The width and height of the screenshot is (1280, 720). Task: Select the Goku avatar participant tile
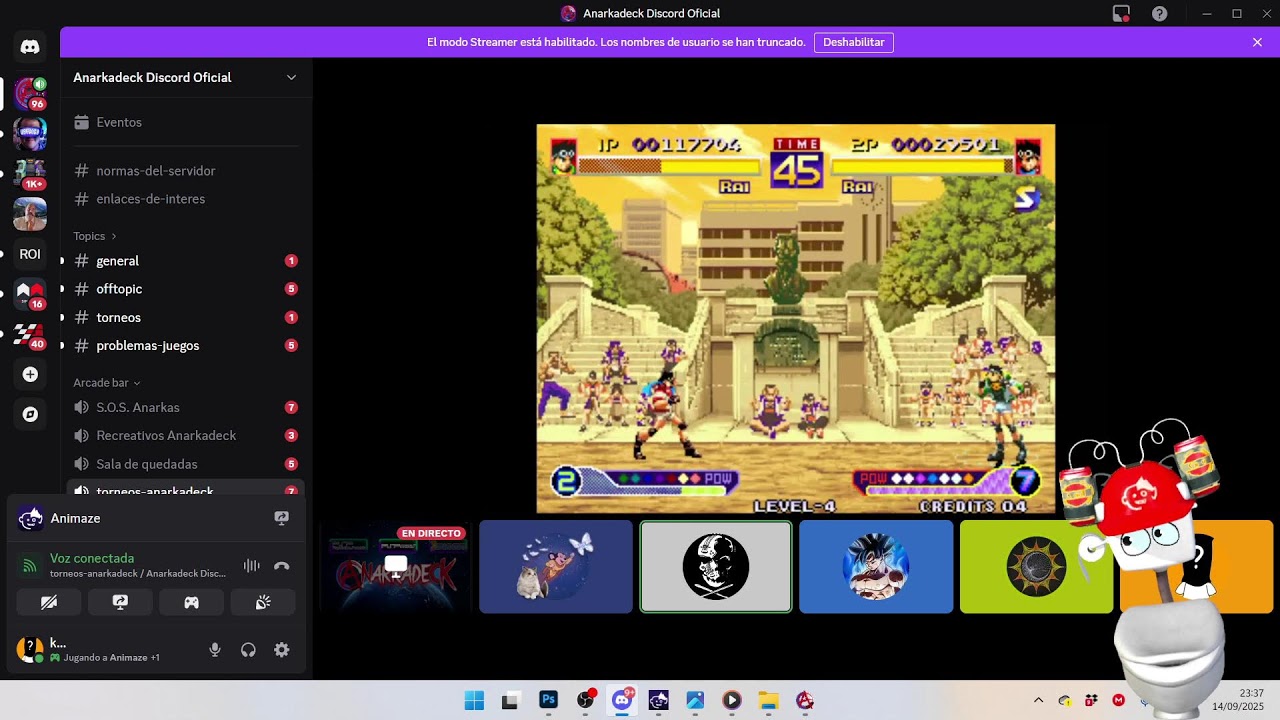point(876,567)
